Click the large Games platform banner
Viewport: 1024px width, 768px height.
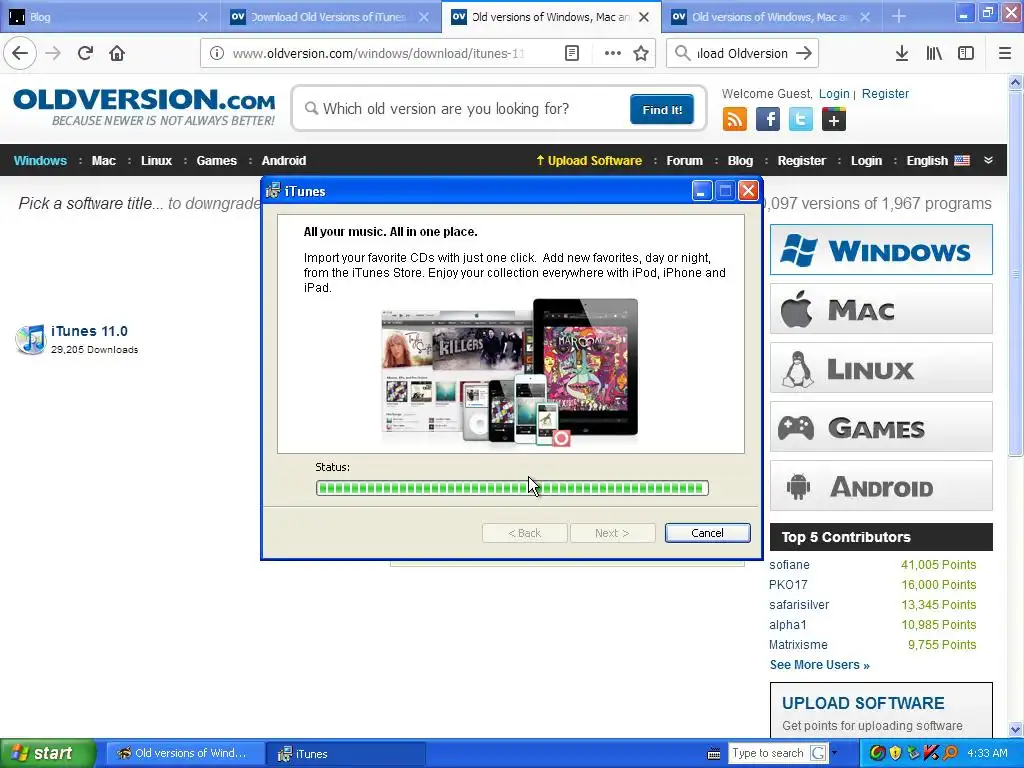pyautogui.click(x=881, y=427)
